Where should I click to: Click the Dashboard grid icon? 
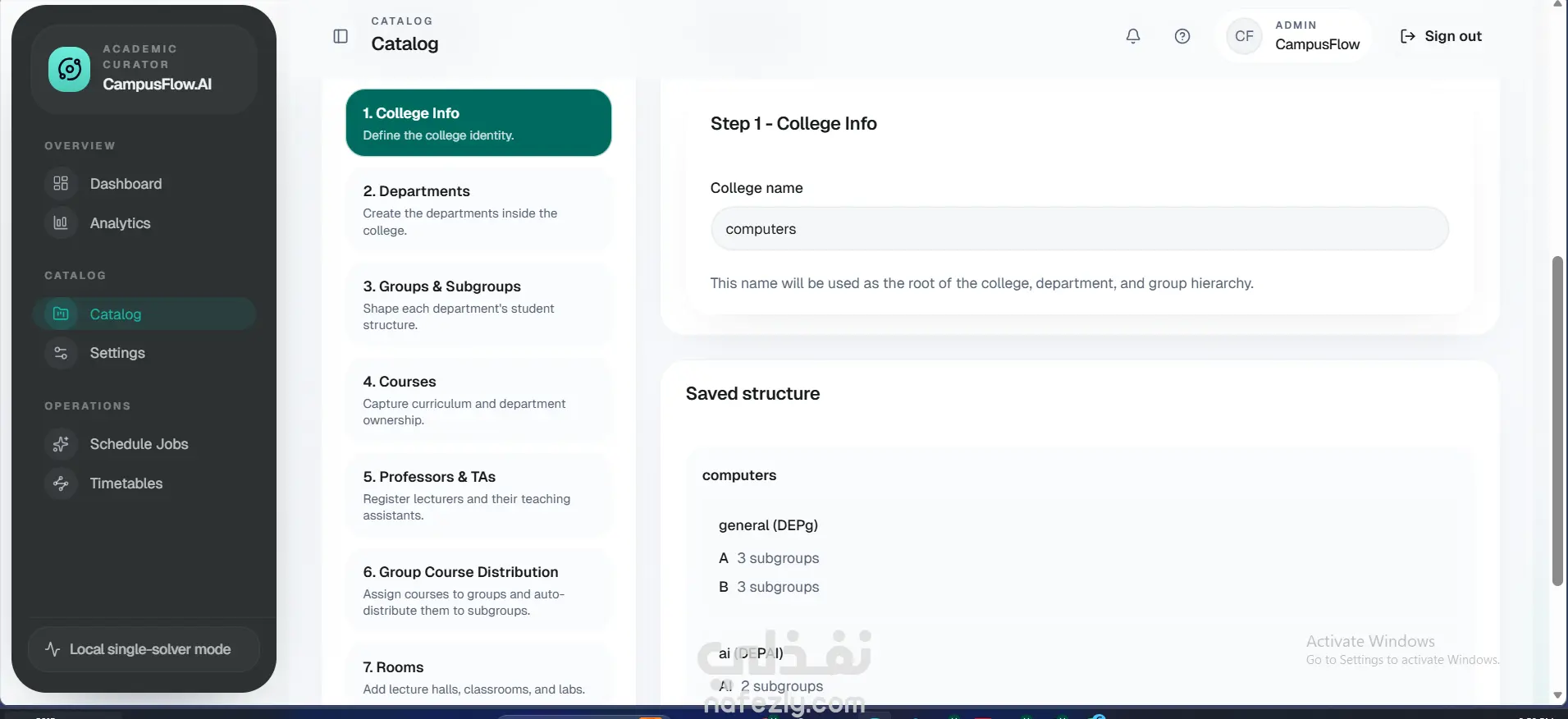click(61, 183)
